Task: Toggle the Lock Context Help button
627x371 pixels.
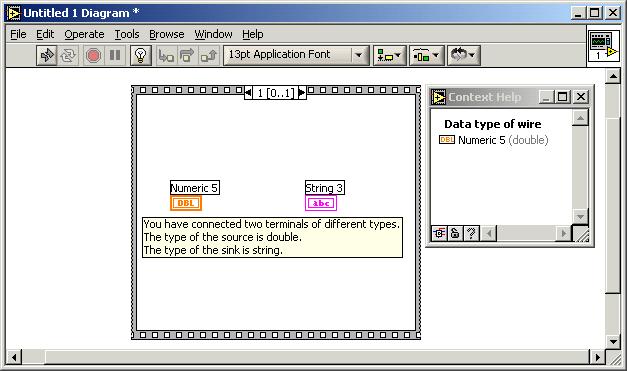Action: pyautogui.click(x=455, y=233)
